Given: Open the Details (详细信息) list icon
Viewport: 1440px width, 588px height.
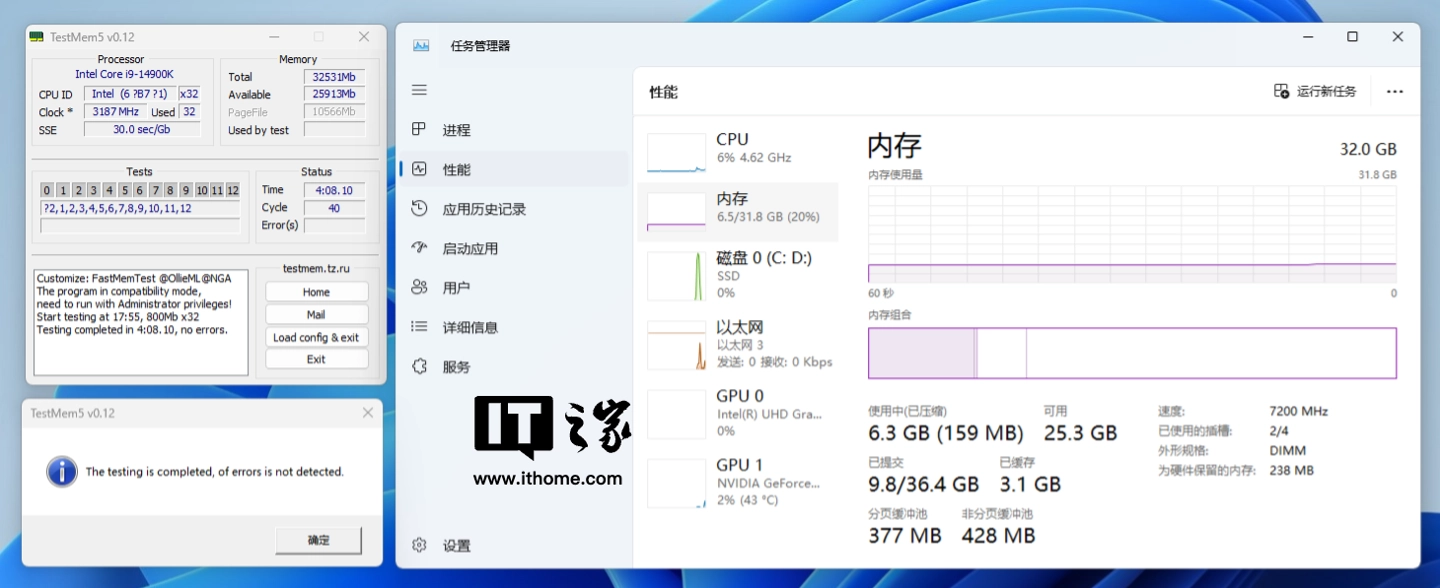Looking at the screenshot, I should tap(420, 327).
